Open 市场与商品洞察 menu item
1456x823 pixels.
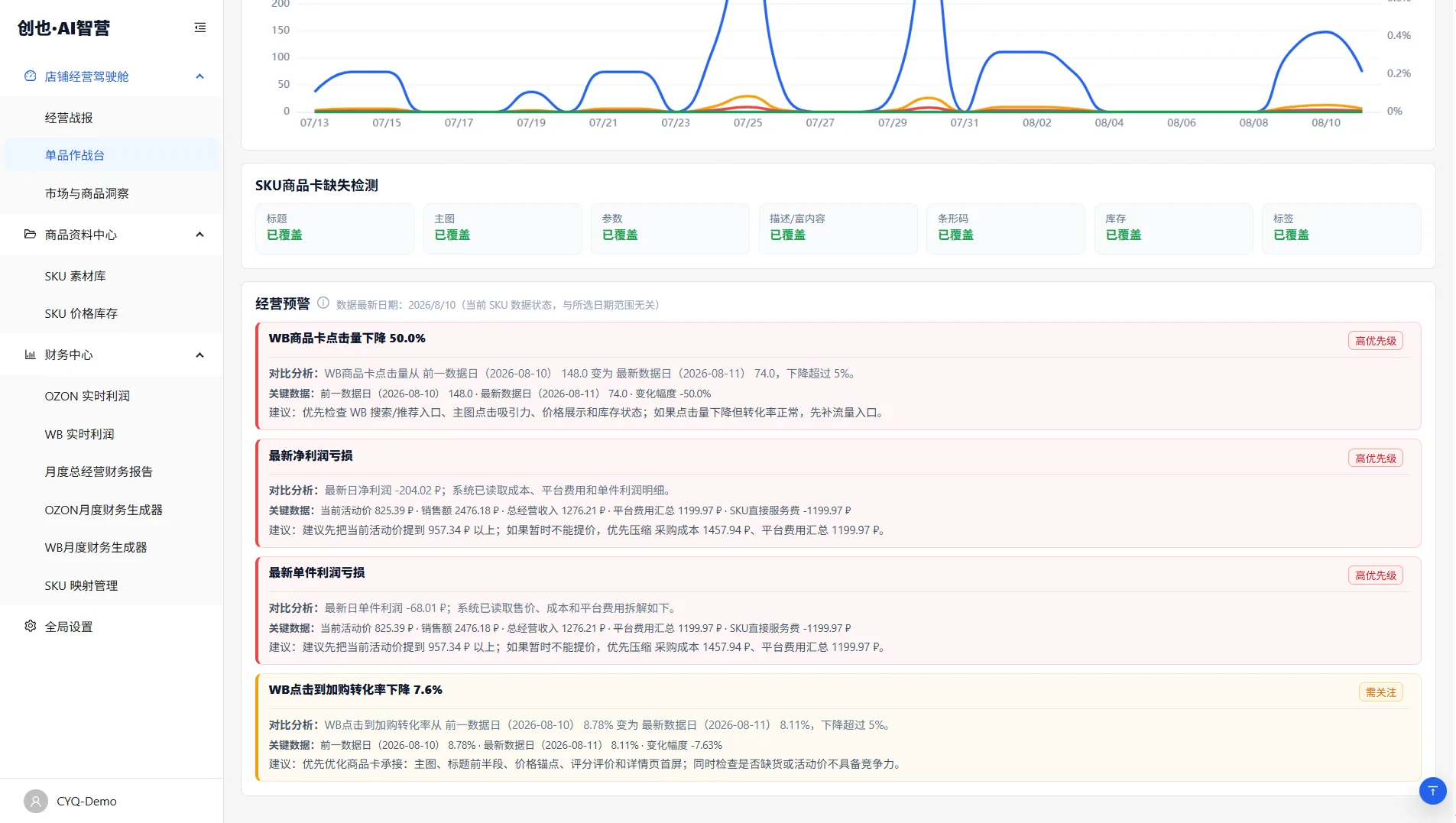point(112,193)
